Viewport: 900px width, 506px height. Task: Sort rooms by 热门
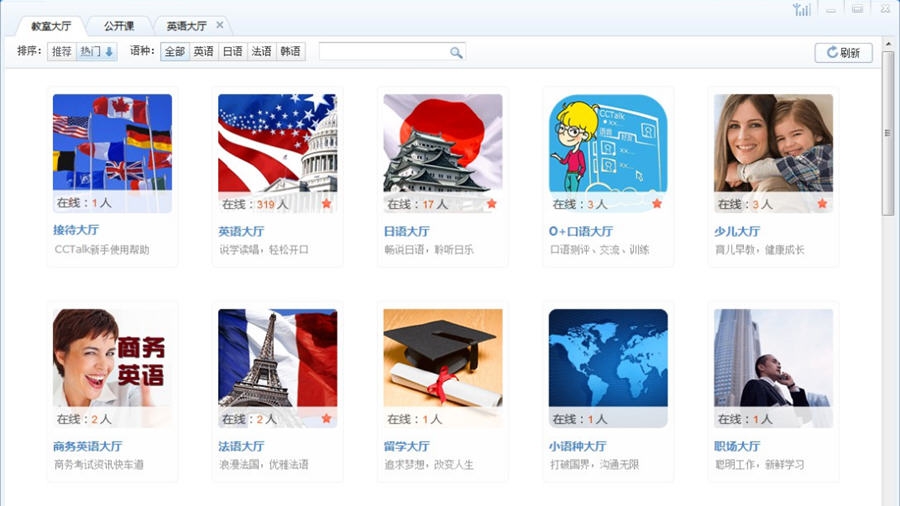tap(96, 52)
